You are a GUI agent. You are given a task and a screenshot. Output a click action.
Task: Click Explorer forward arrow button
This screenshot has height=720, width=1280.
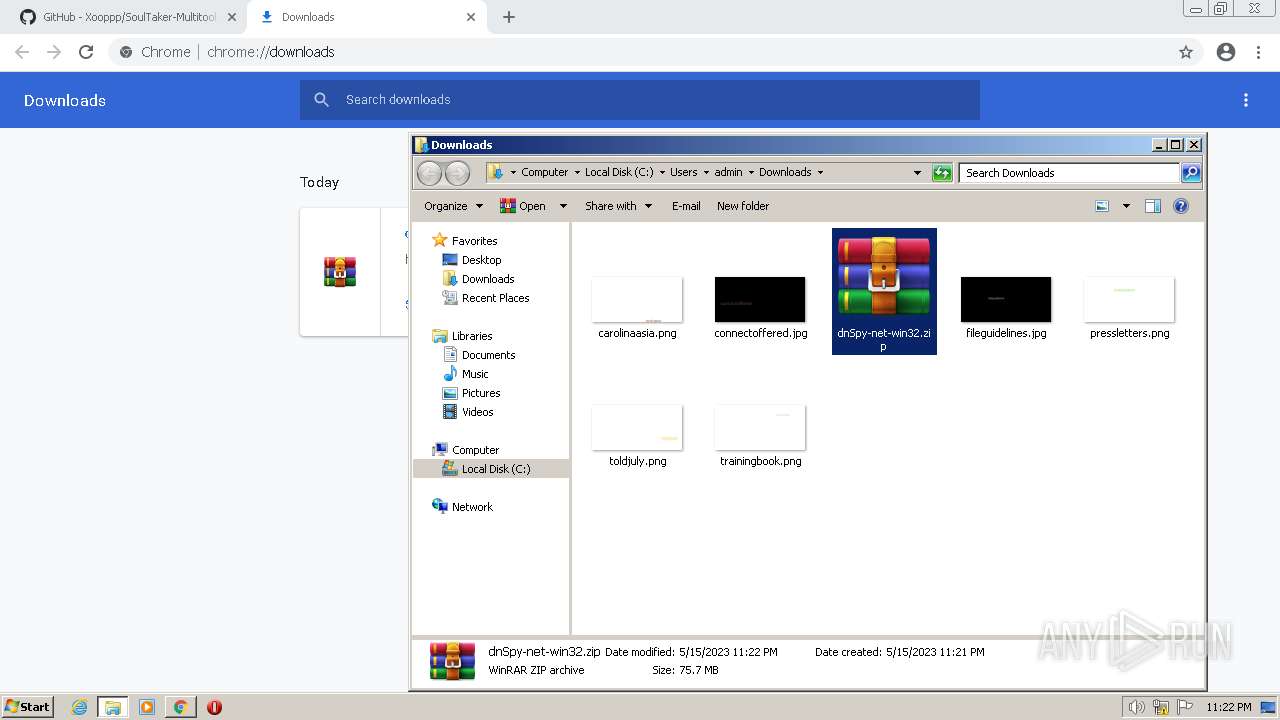point(457,173)
